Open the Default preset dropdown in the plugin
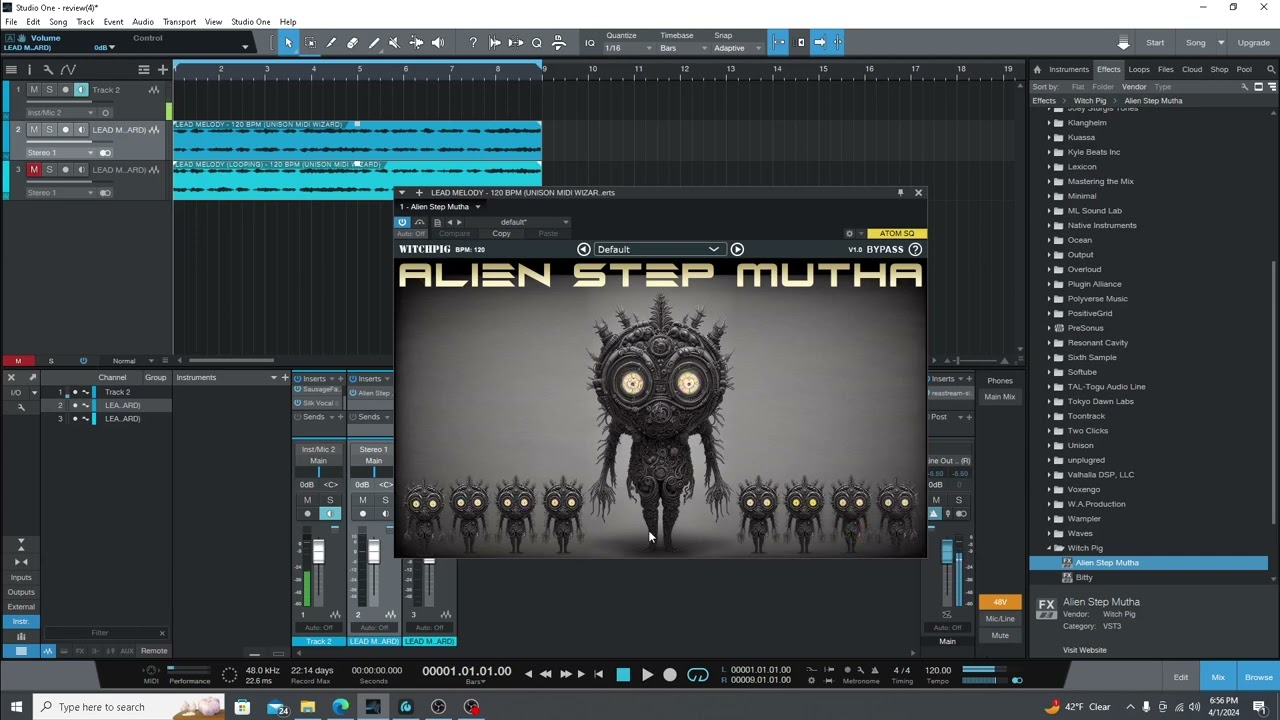This screenshot has width=1280, height=720. point(658,249)
